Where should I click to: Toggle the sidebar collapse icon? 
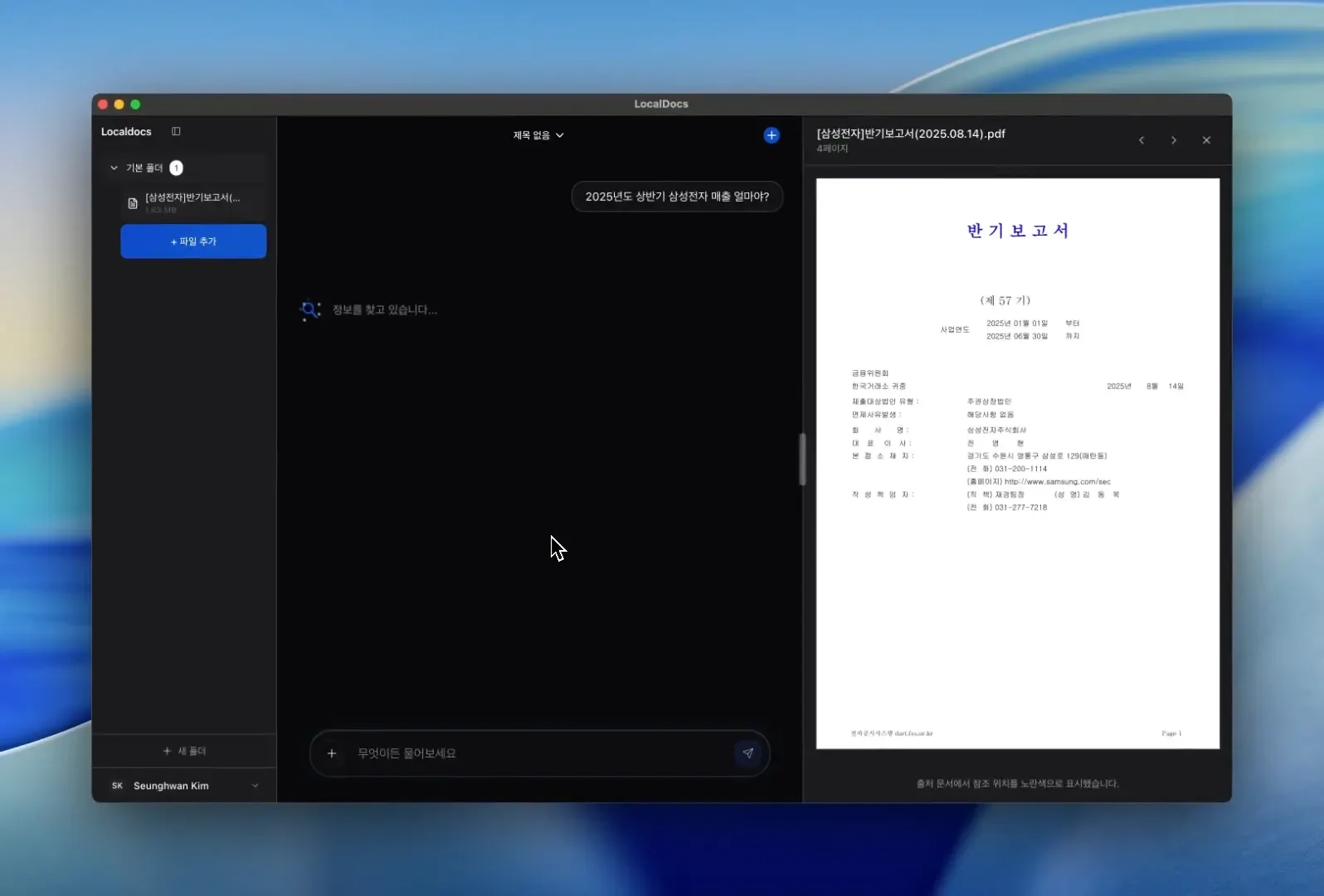tap(176, 131)
